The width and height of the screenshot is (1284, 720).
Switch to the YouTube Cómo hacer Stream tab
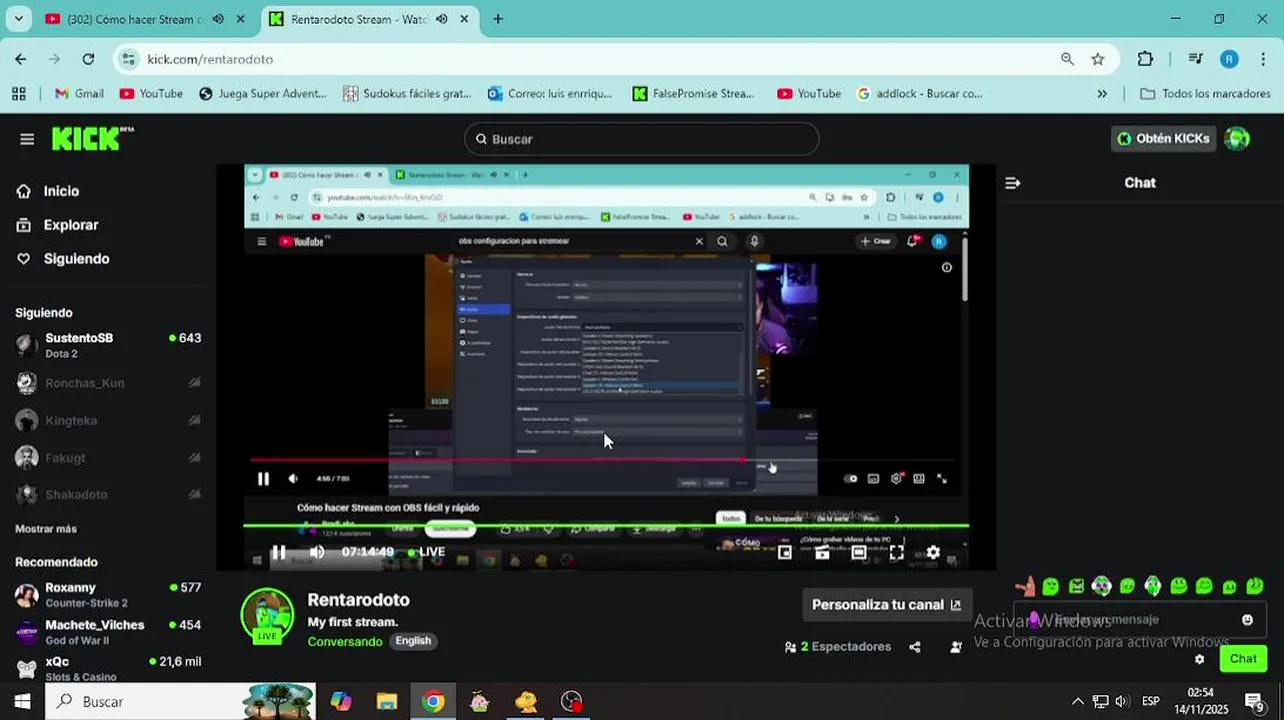click(x=136, y=19)
